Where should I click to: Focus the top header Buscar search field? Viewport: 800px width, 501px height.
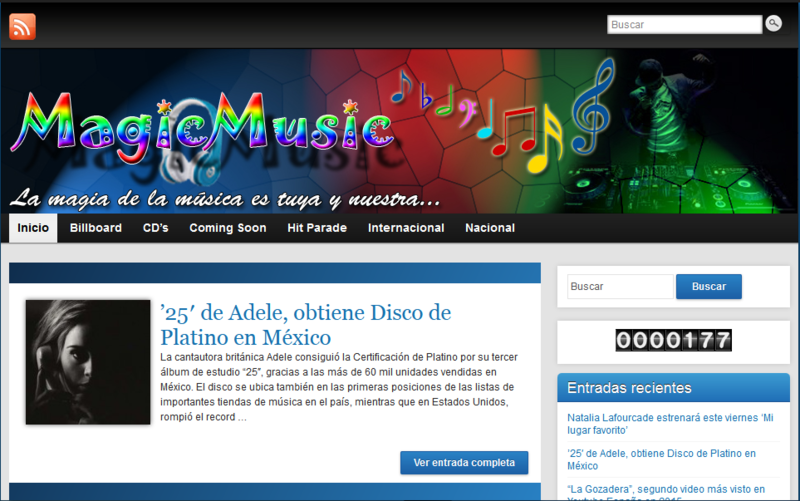point(684,24)
